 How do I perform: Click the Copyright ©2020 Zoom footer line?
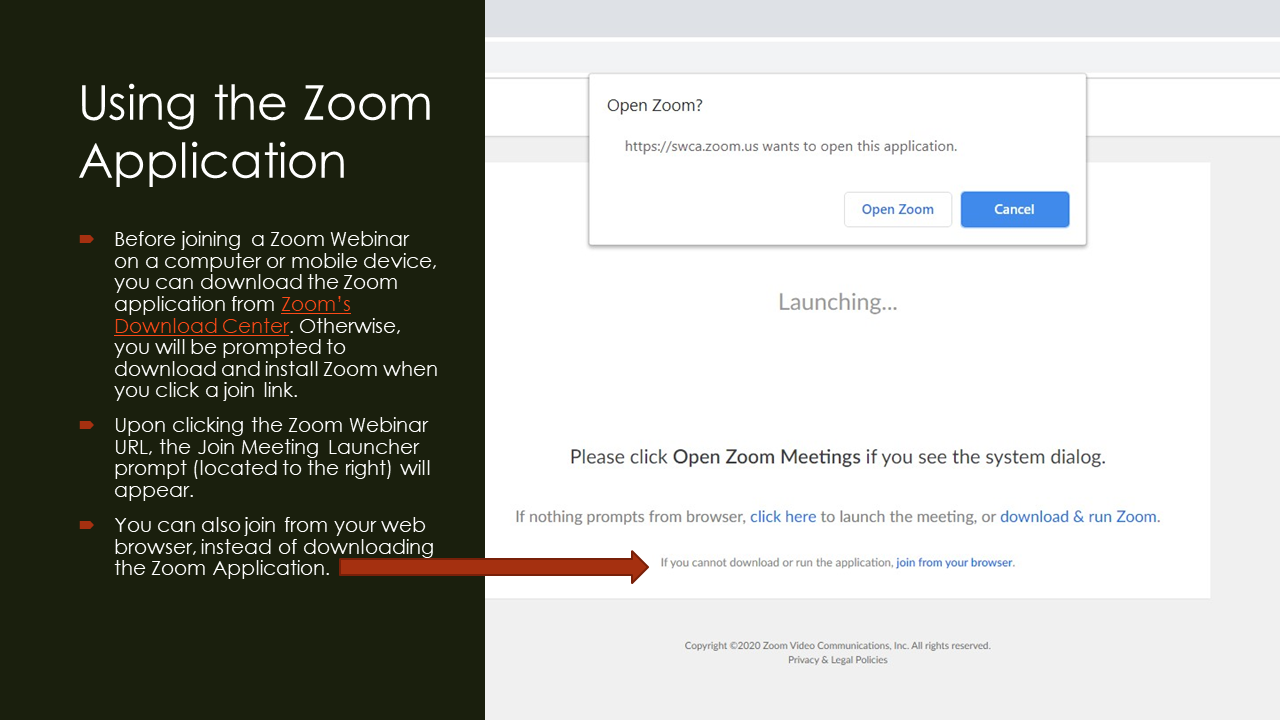tap(838, 646)
